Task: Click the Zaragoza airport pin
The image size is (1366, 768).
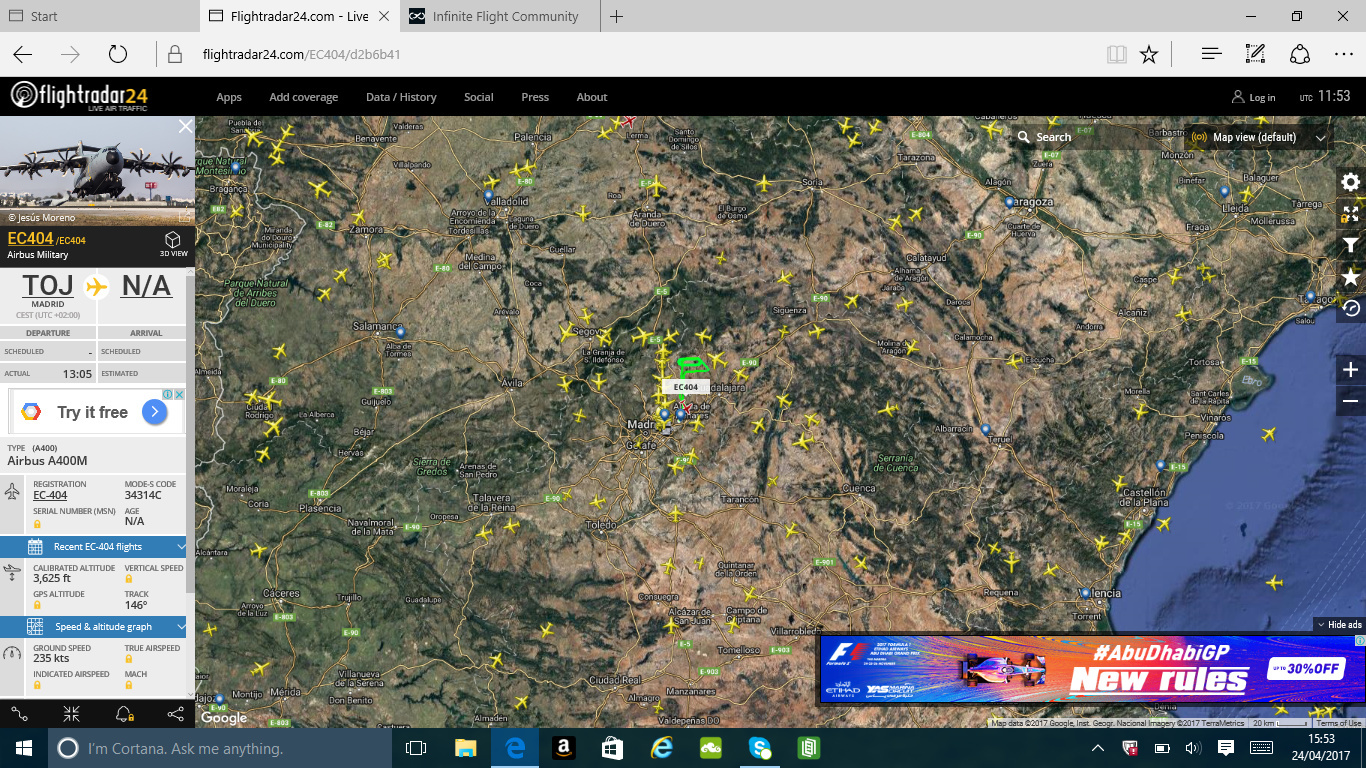Action: point(1009,202)
